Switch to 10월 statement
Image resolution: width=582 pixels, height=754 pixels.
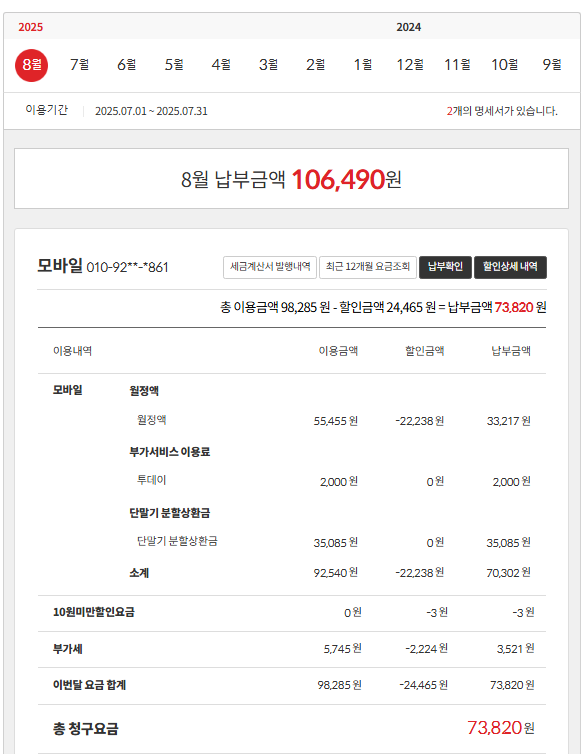[x=504, y=64]
